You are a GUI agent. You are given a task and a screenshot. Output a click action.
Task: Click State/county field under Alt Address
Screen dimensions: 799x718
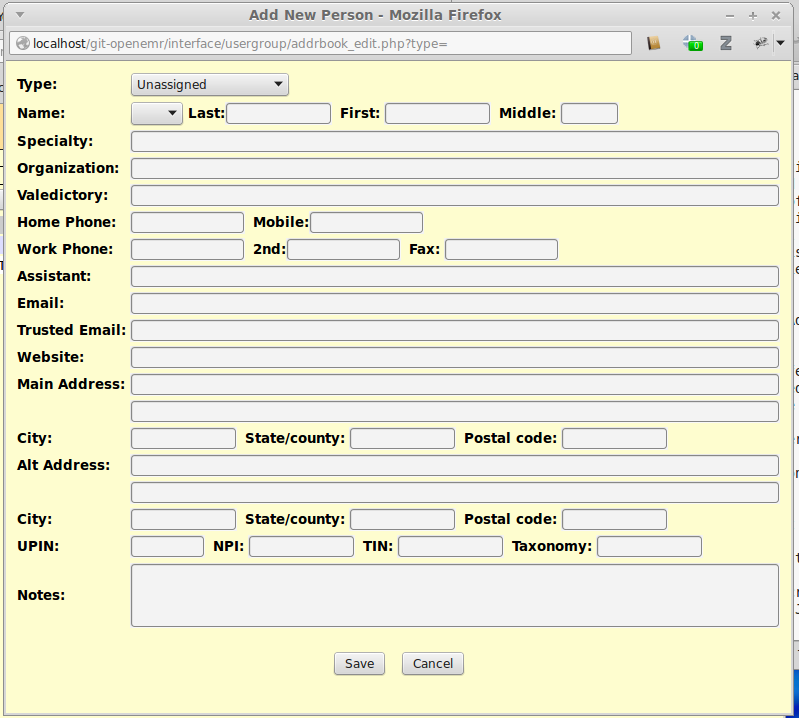(403, 519)
